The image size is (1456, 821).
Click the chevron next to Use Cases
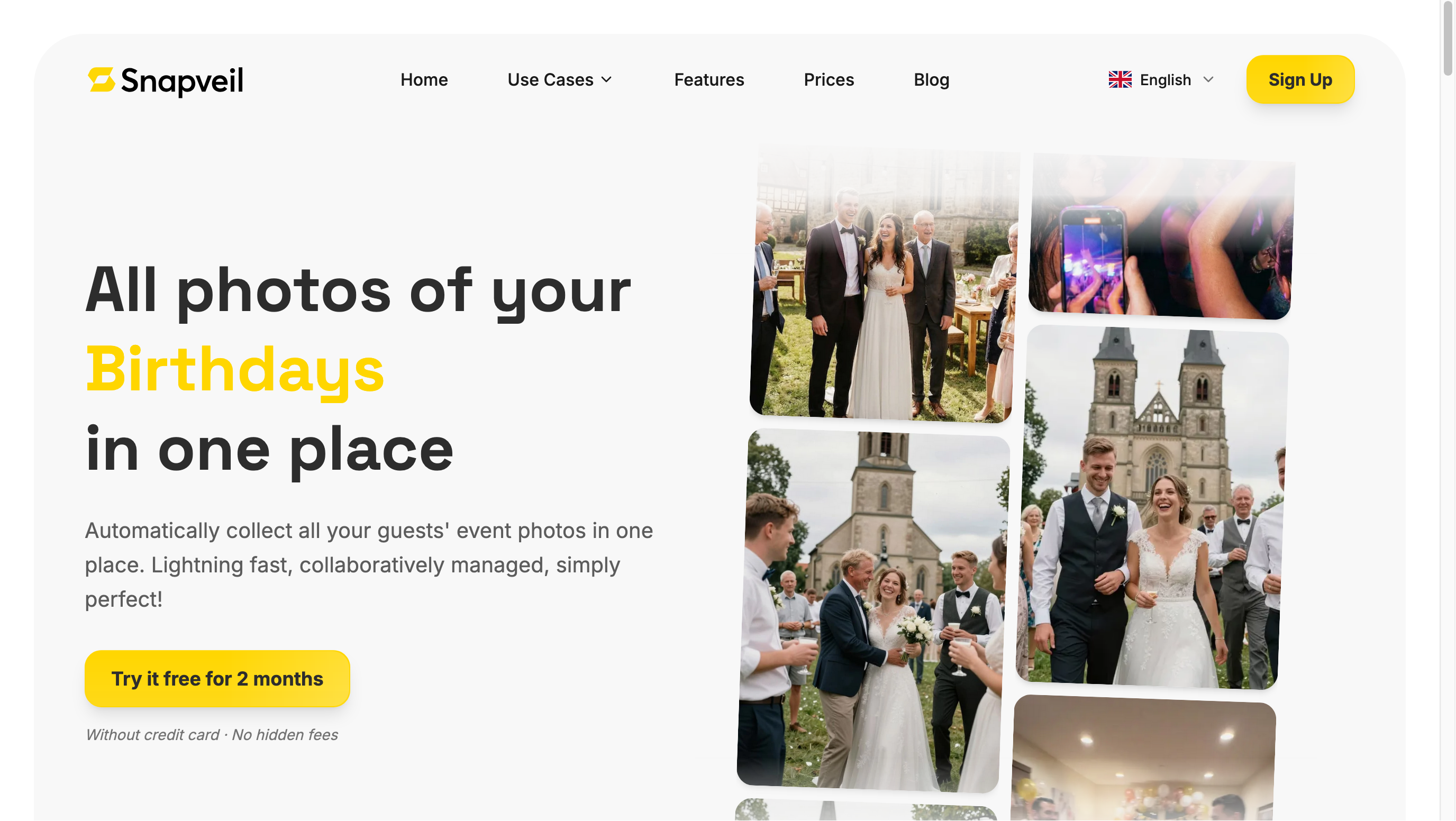coord(606,80)
